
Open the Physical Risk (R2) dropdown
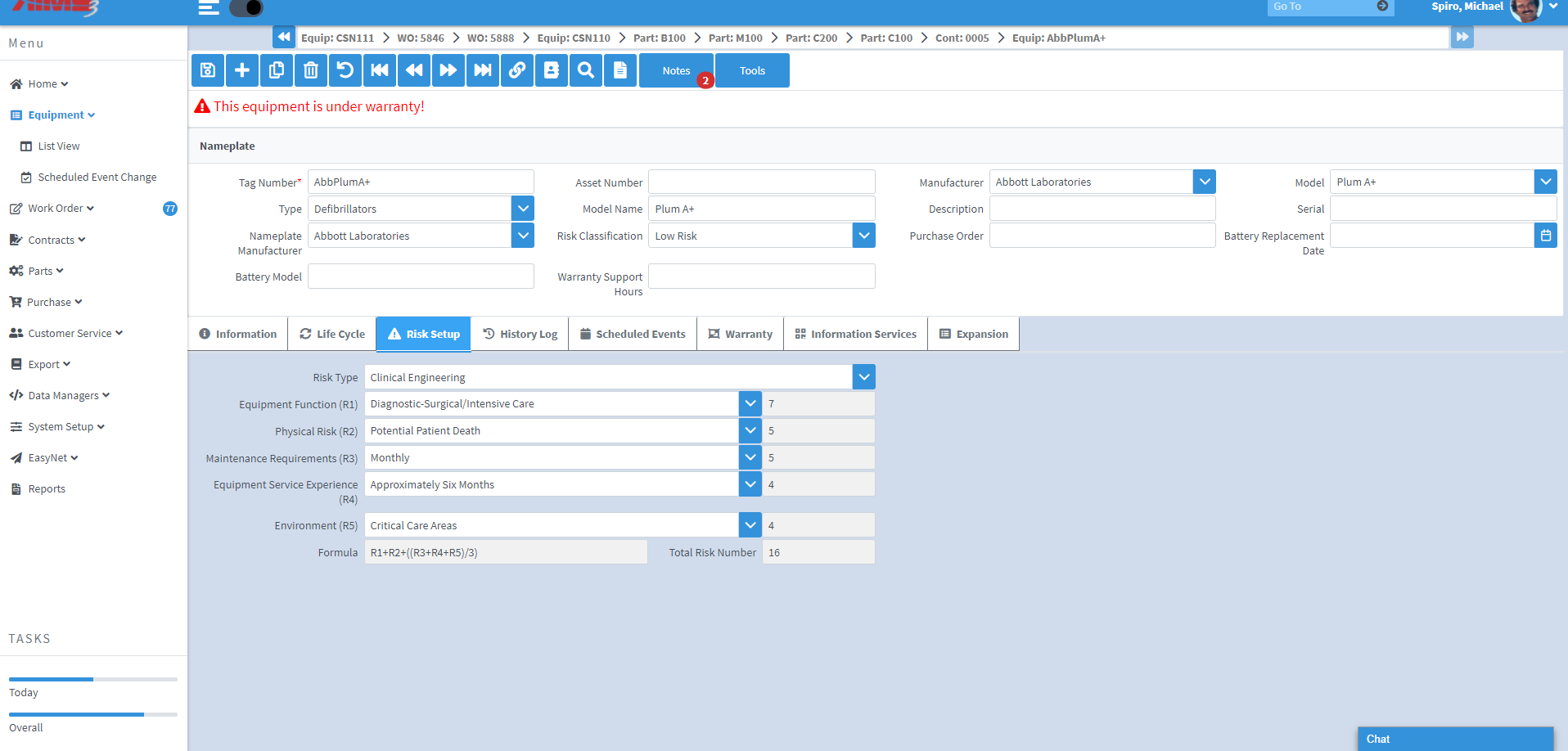coord(749,429)
